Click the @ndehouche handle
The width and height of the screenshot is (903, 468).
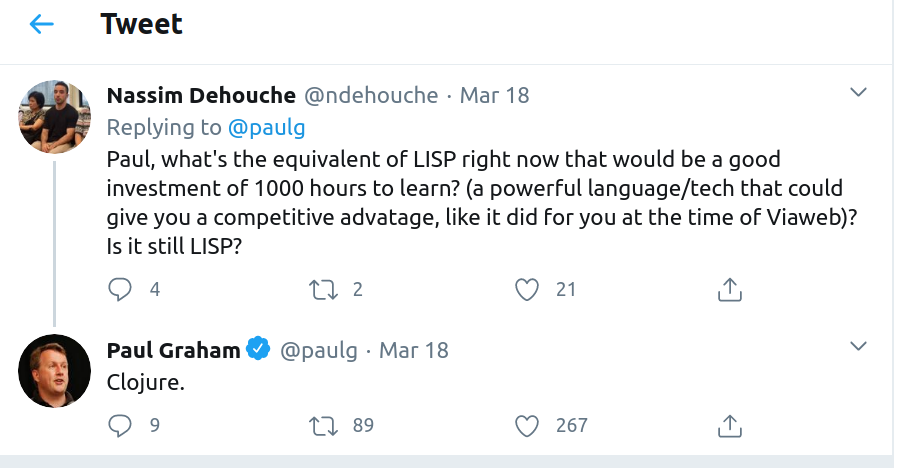[370, 95]
